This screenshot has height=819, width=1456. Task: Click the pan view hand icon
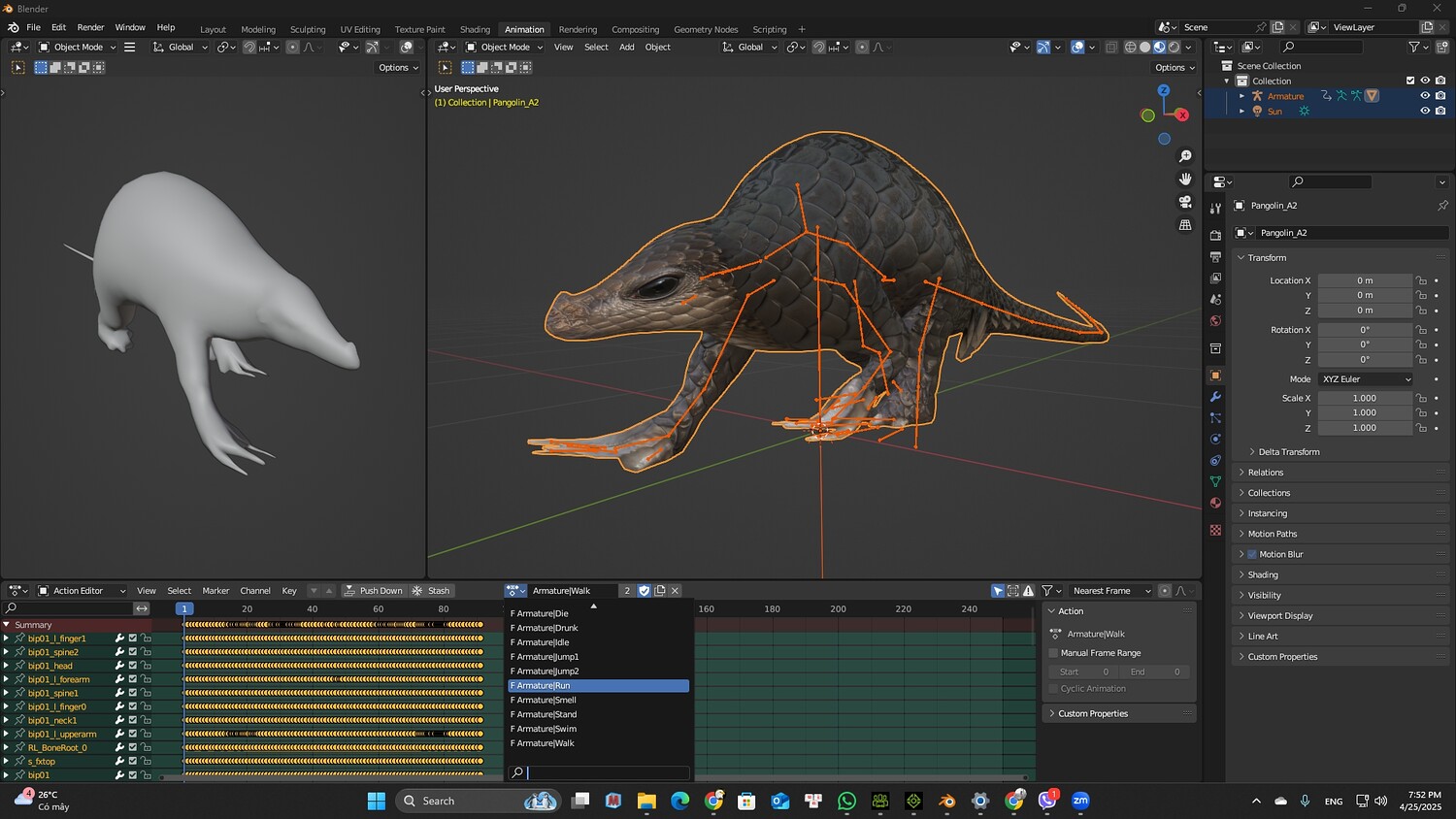[x=1185, y=179]
